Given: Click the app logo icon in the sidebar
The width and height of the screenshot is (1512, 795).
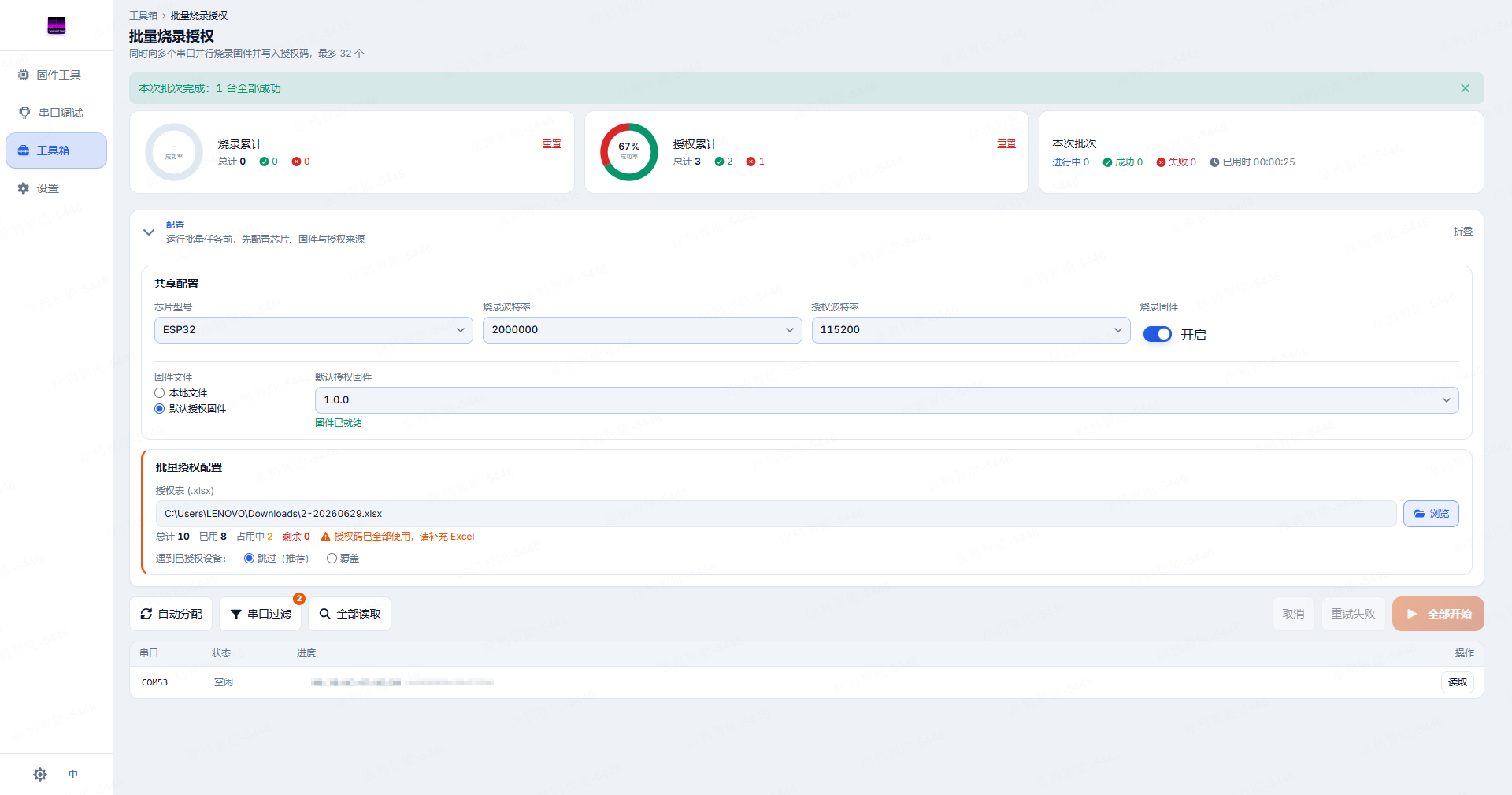Looking at the screenshot, I should point(56,25).
